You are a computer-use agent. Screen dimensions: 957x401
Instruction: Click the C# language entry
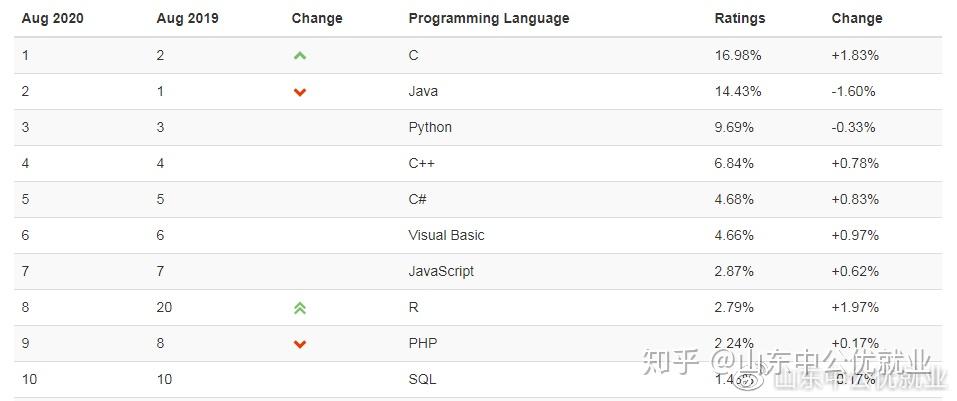click(x=418, y=199)
